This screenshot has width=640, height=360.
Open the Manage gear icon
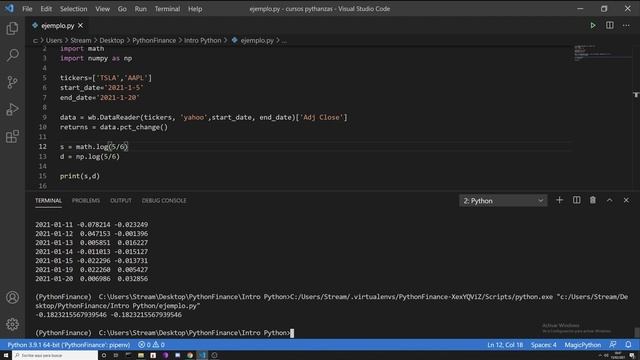pos(12,324)
